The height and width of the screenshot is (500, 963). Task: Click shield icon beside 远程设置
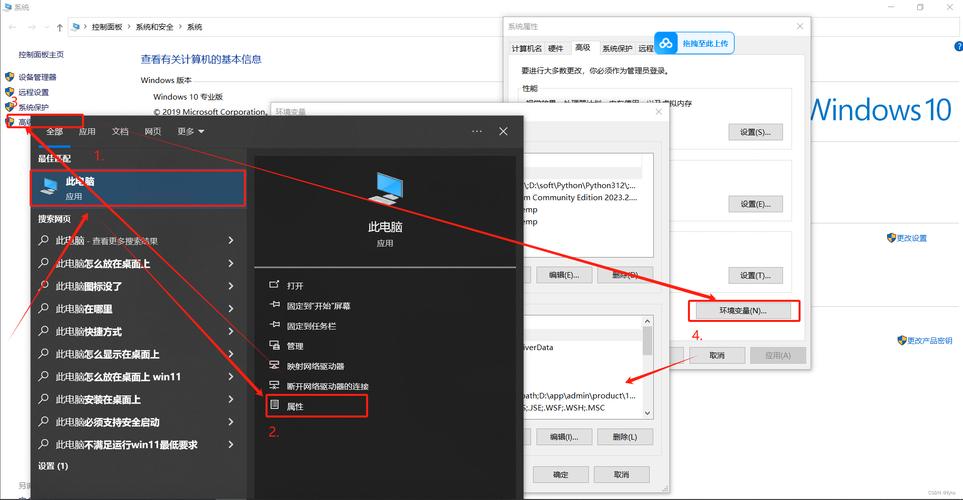(x=10, y=92)
